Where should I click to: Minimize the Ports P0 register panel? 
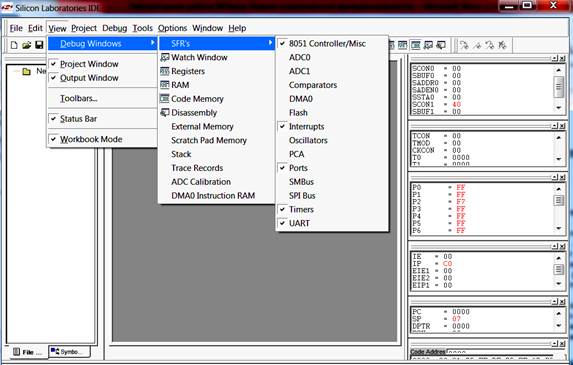click(x=555, y=177)
